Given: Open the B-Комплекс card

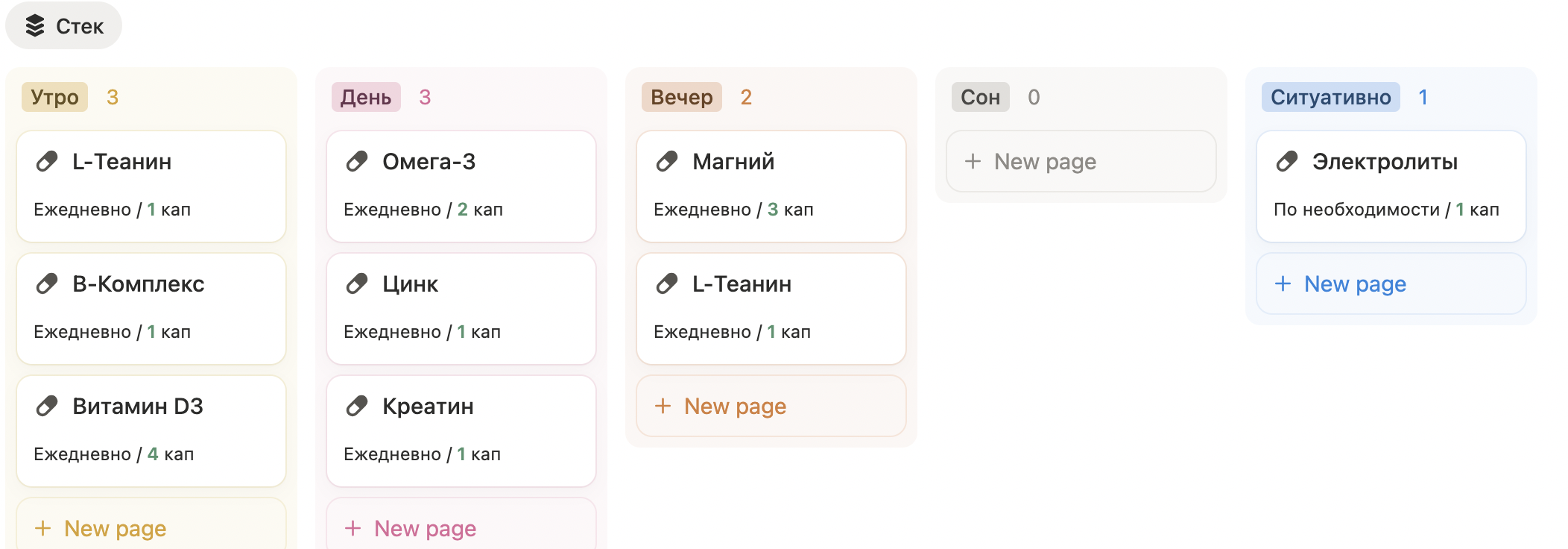Looking at the screenshot, I should [151, 309].
